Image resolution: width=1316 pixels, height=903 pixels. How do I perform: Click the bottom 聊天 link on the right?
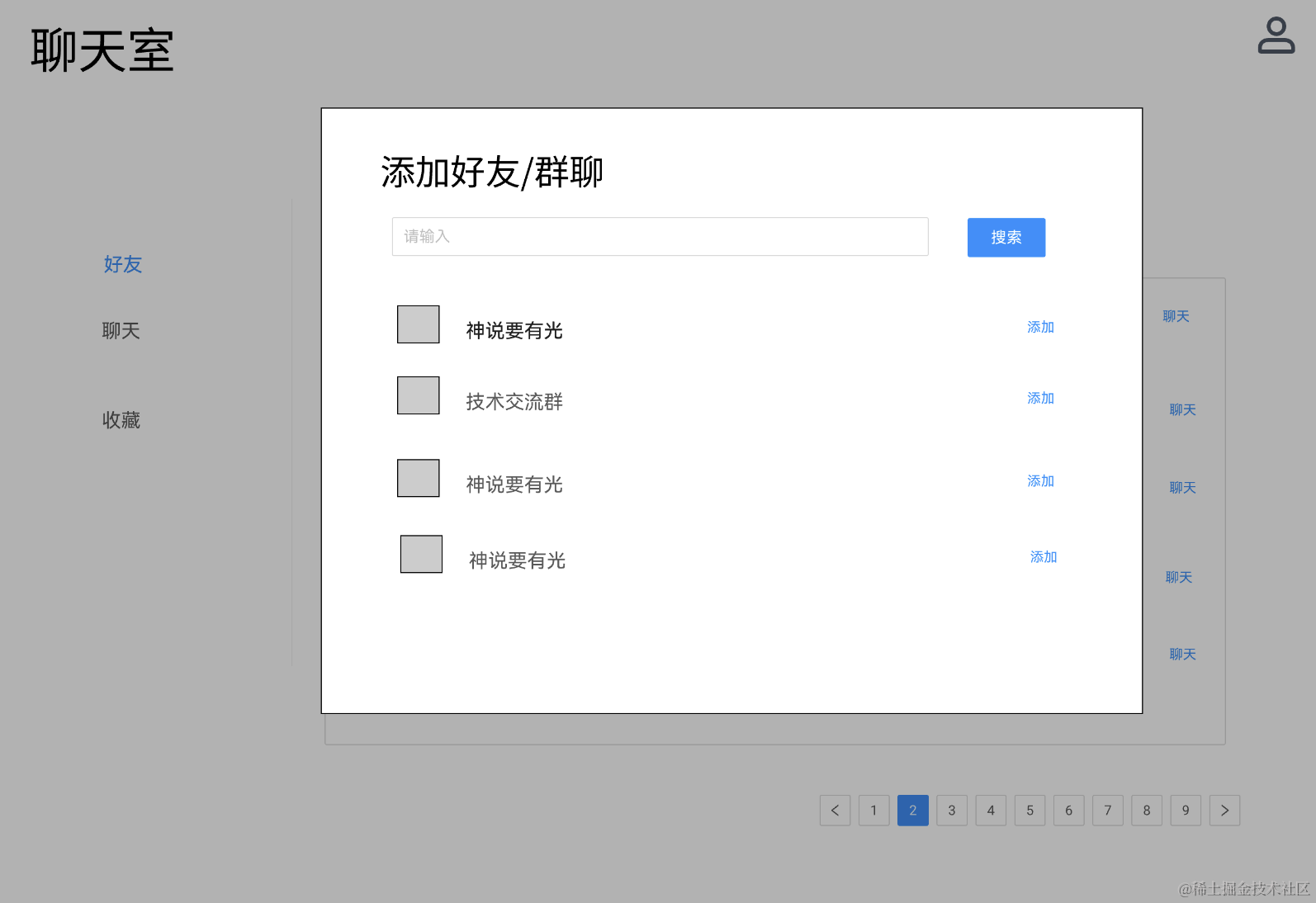[x=1182, y=655]
